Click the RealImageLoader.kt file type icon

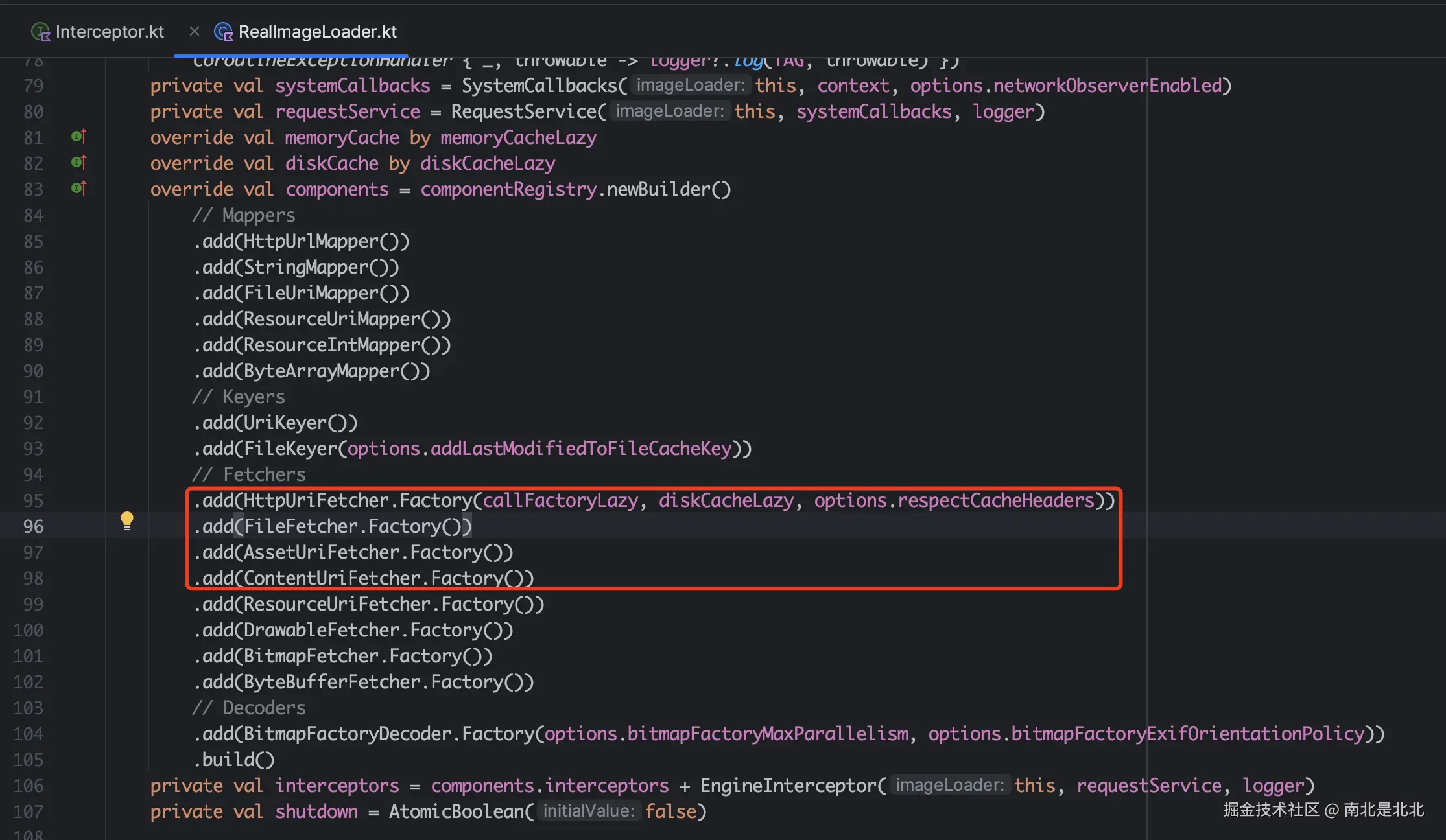click(224, 32)
